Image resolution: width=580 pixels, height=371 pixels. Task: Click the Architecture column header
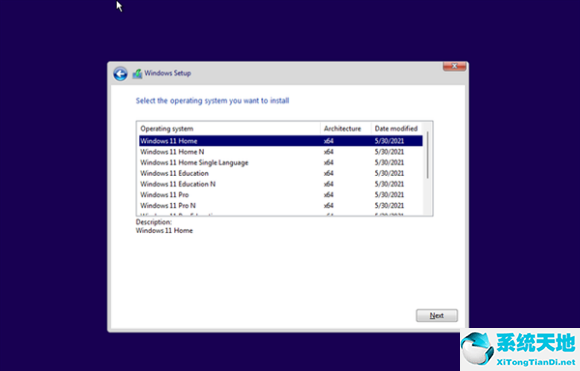tap(345, 129)
